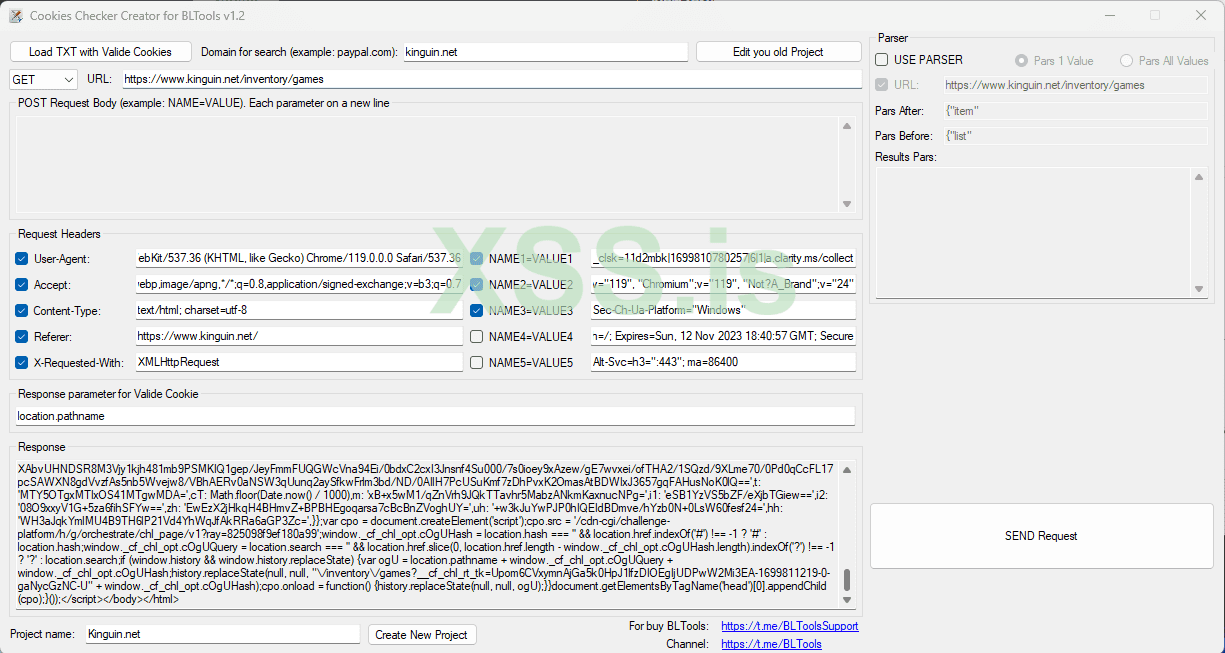The height and width of the screenshot is (653, 1225).
Task: Click the Pars After field
Action: point(1076,111)
